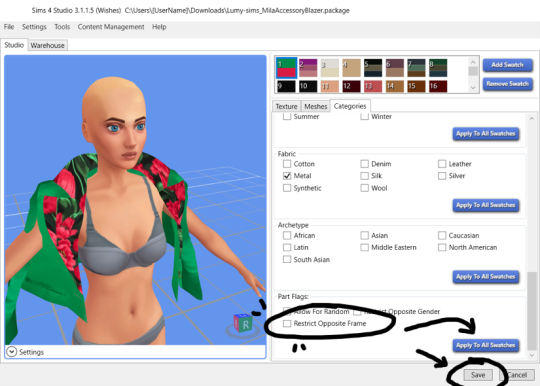This screenshot has height=386, width=540.
Task: Choose swatch number 12
Action: tap(351, 86)
